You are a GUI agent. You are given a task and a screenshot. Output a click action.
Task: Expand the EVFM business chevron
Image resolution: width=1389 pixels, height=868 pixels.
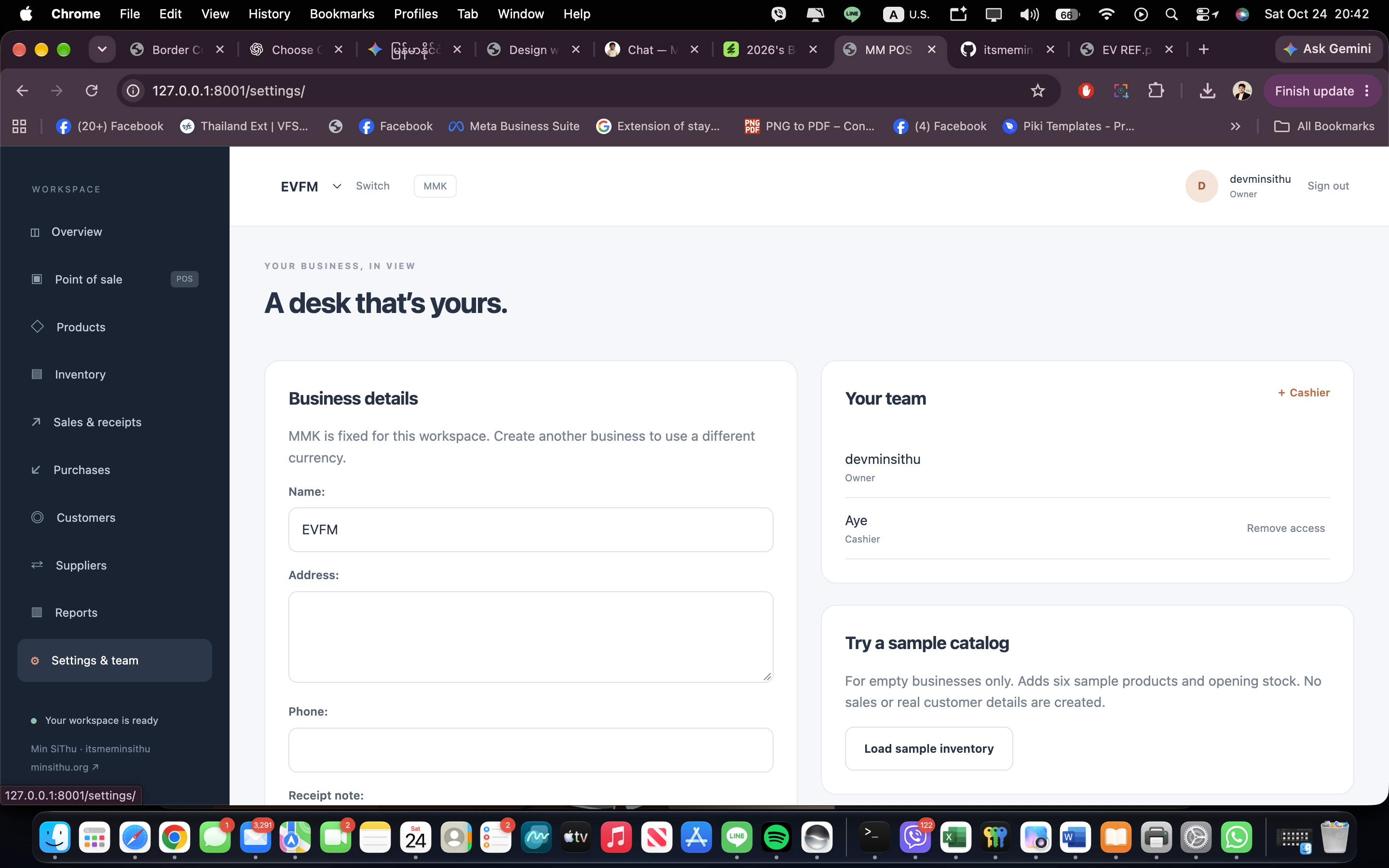point(337,186)
